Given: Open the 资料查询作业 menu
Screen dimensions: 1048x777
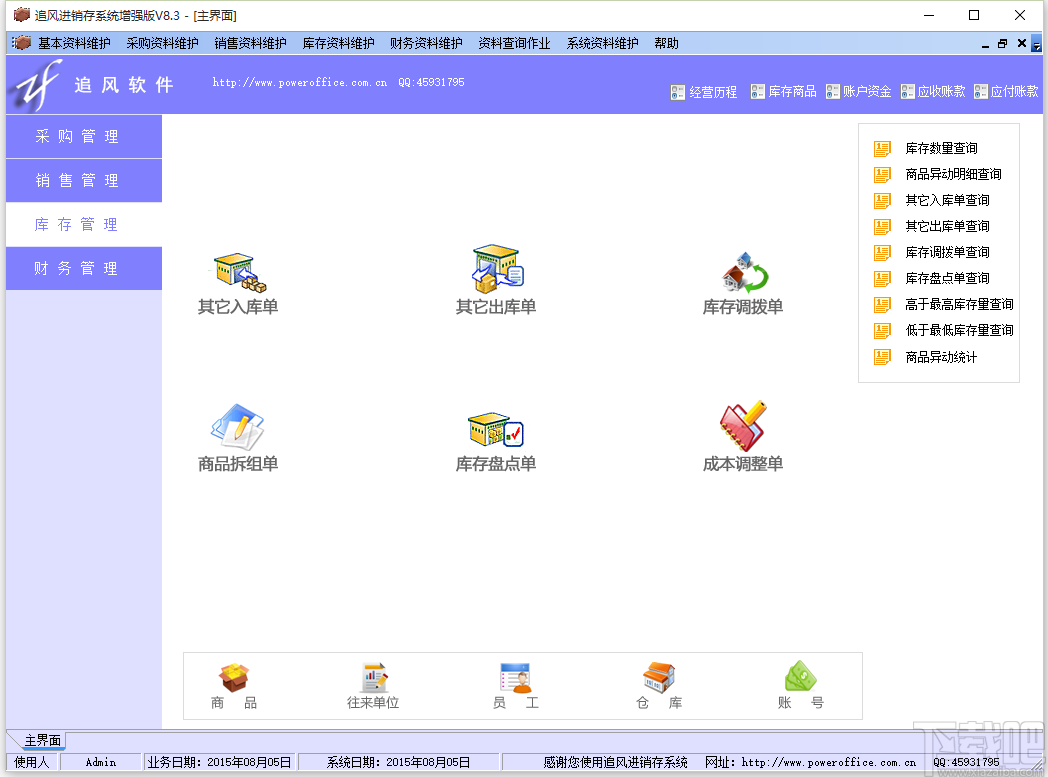Looking at the screenshot, I should click(x=515, y=43).
